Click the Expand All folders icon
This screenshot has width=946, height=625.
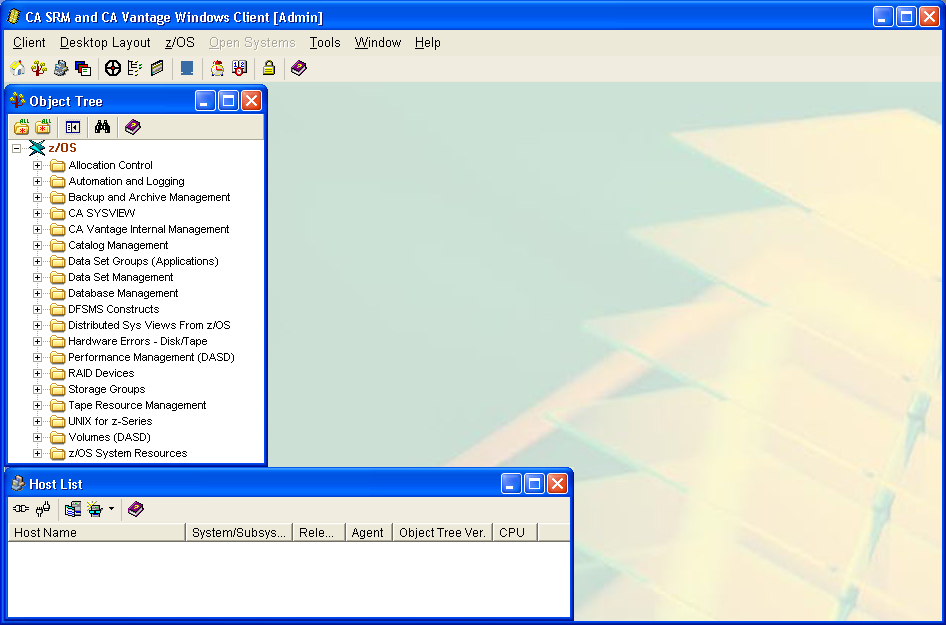click(x=21, y=127)
